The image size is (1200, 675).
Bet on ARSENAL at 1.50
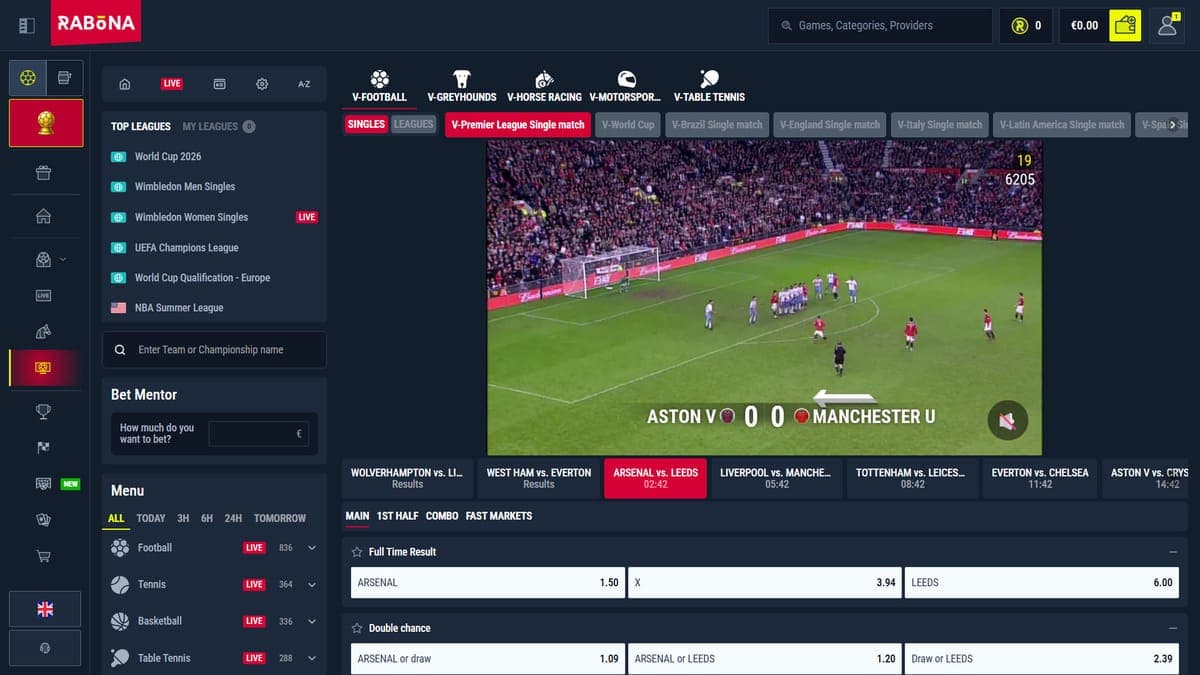tap(488, 582)
